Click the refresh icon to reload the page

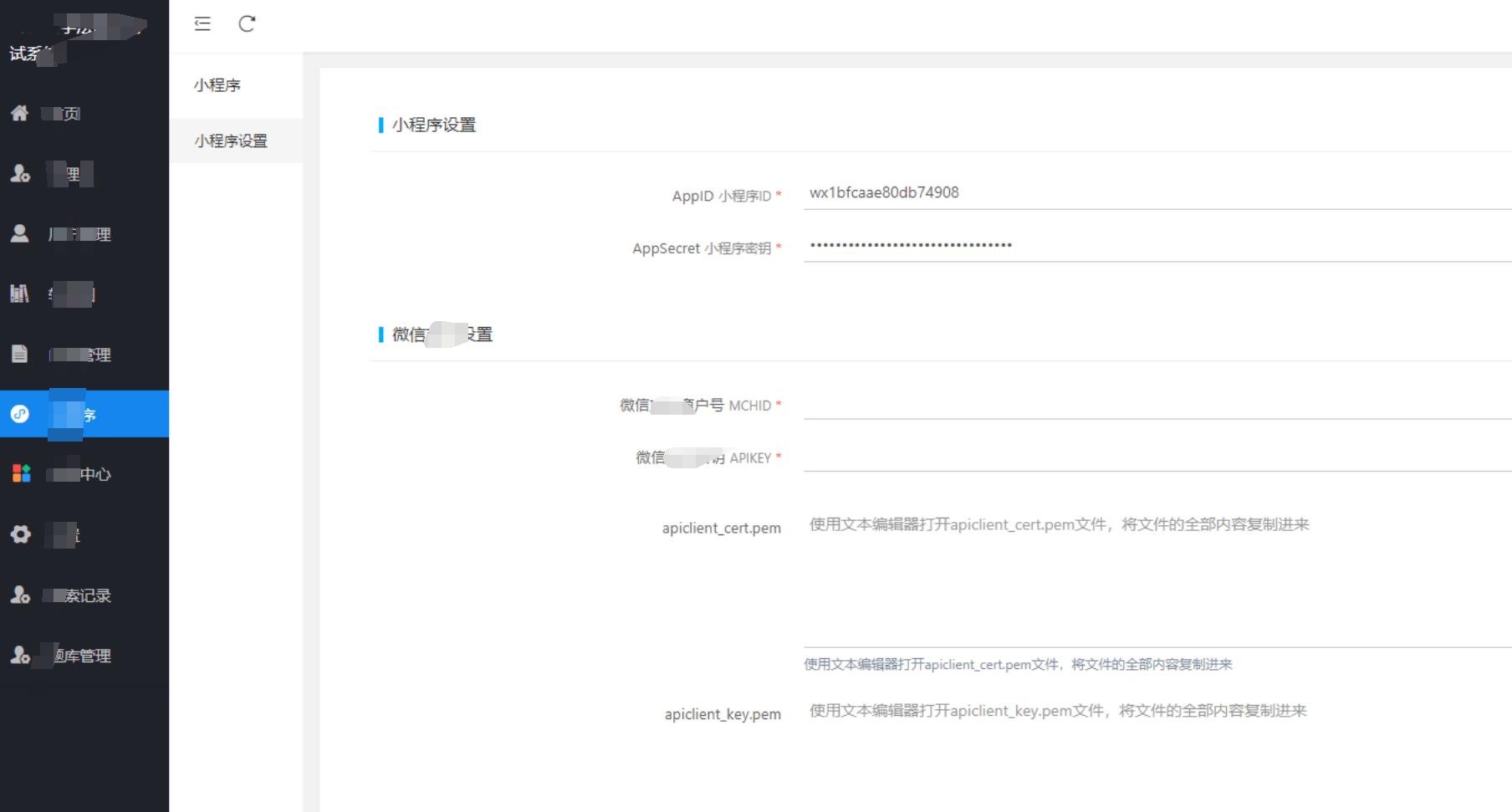[247, 24]
